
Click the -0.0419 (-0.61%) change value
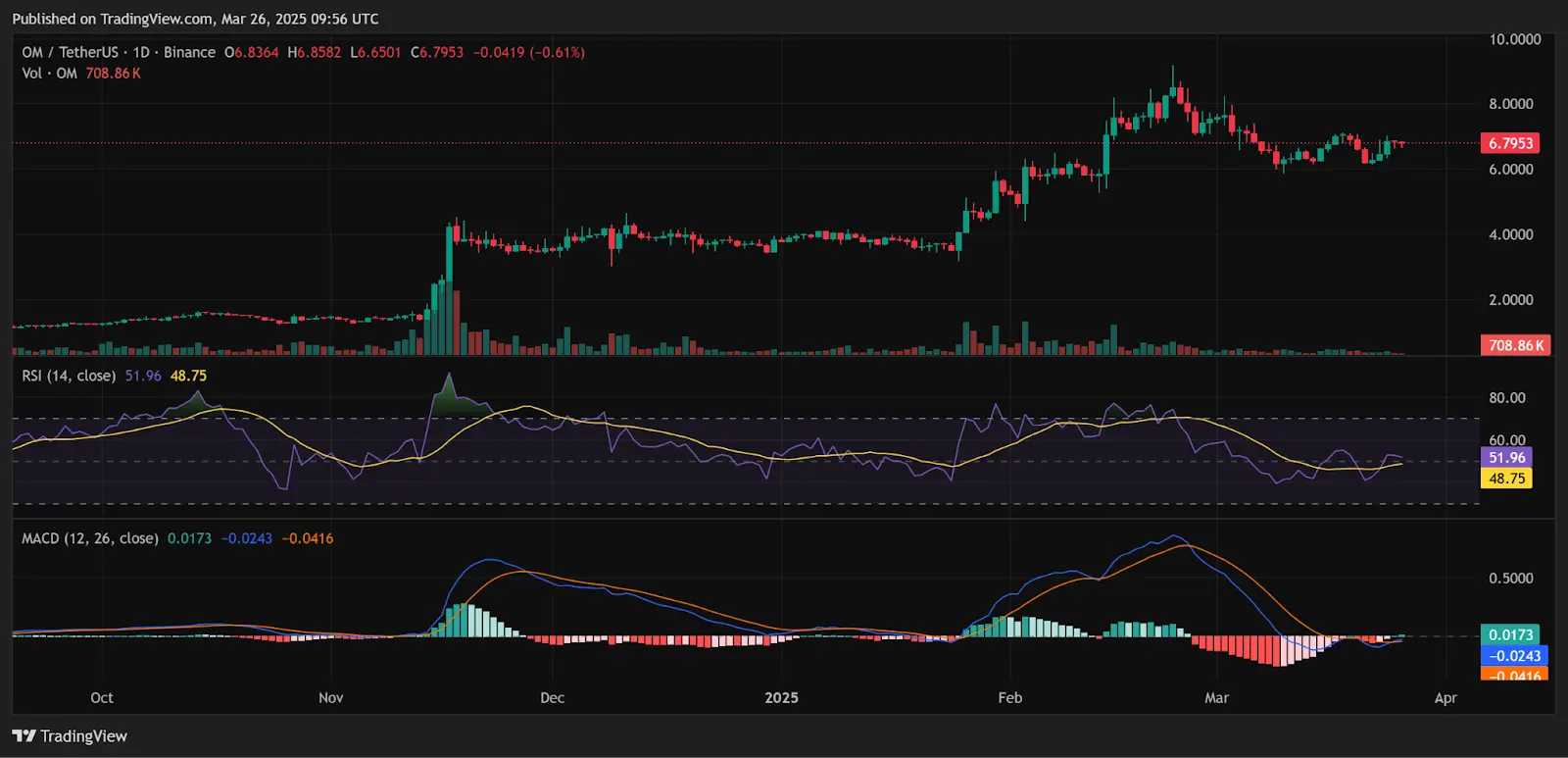(529, 52)
